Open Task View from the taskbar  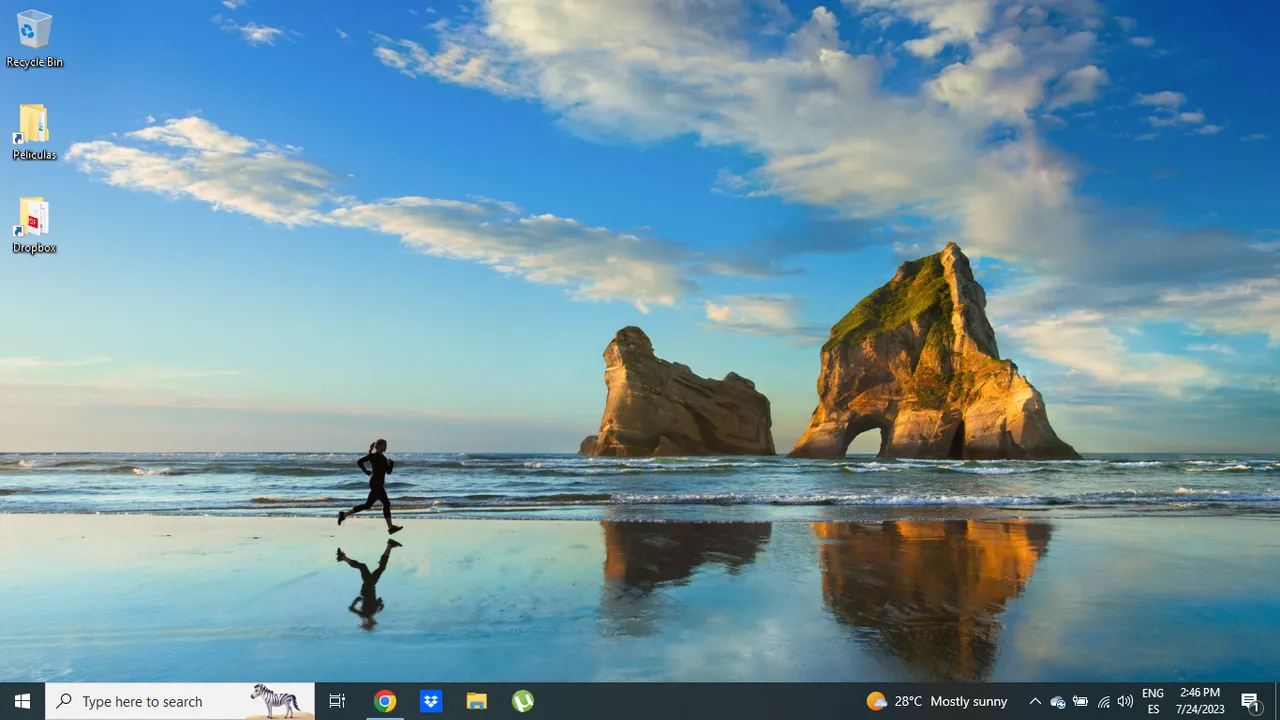(337, 701)
